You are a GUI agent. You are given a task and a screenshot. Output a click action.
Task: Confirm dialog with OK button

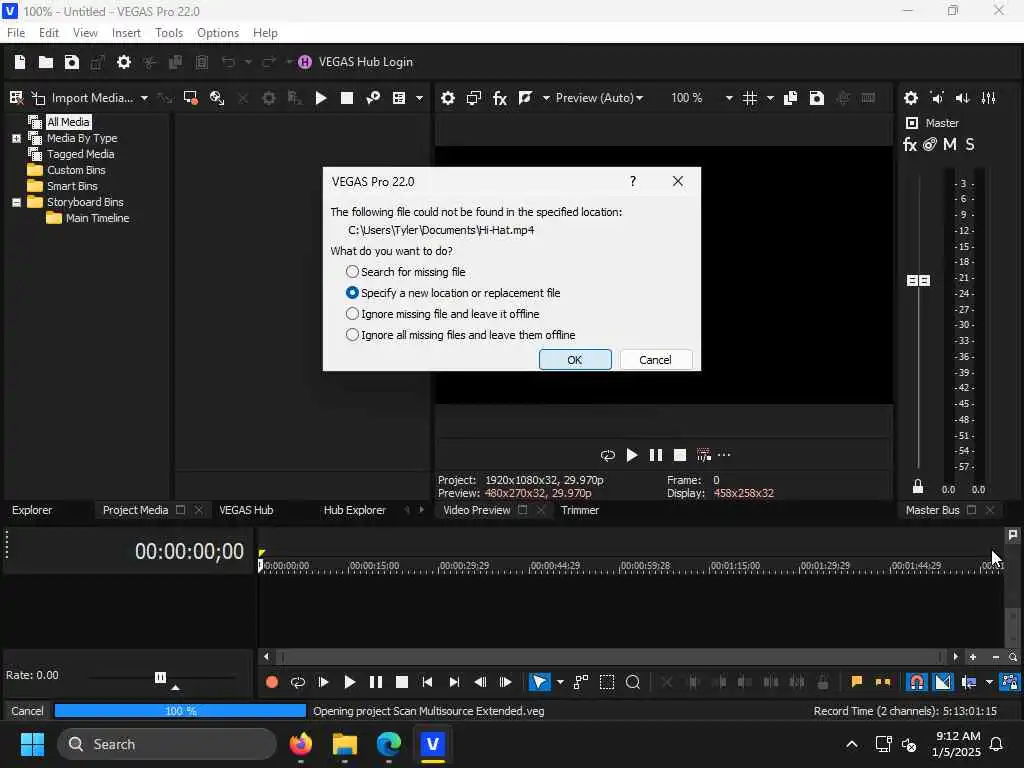coord(575,360)
